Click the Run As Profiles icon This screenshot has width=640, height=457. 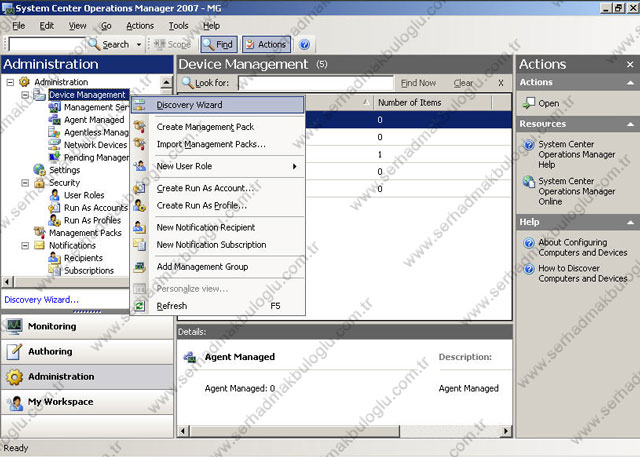coord(54,220)
